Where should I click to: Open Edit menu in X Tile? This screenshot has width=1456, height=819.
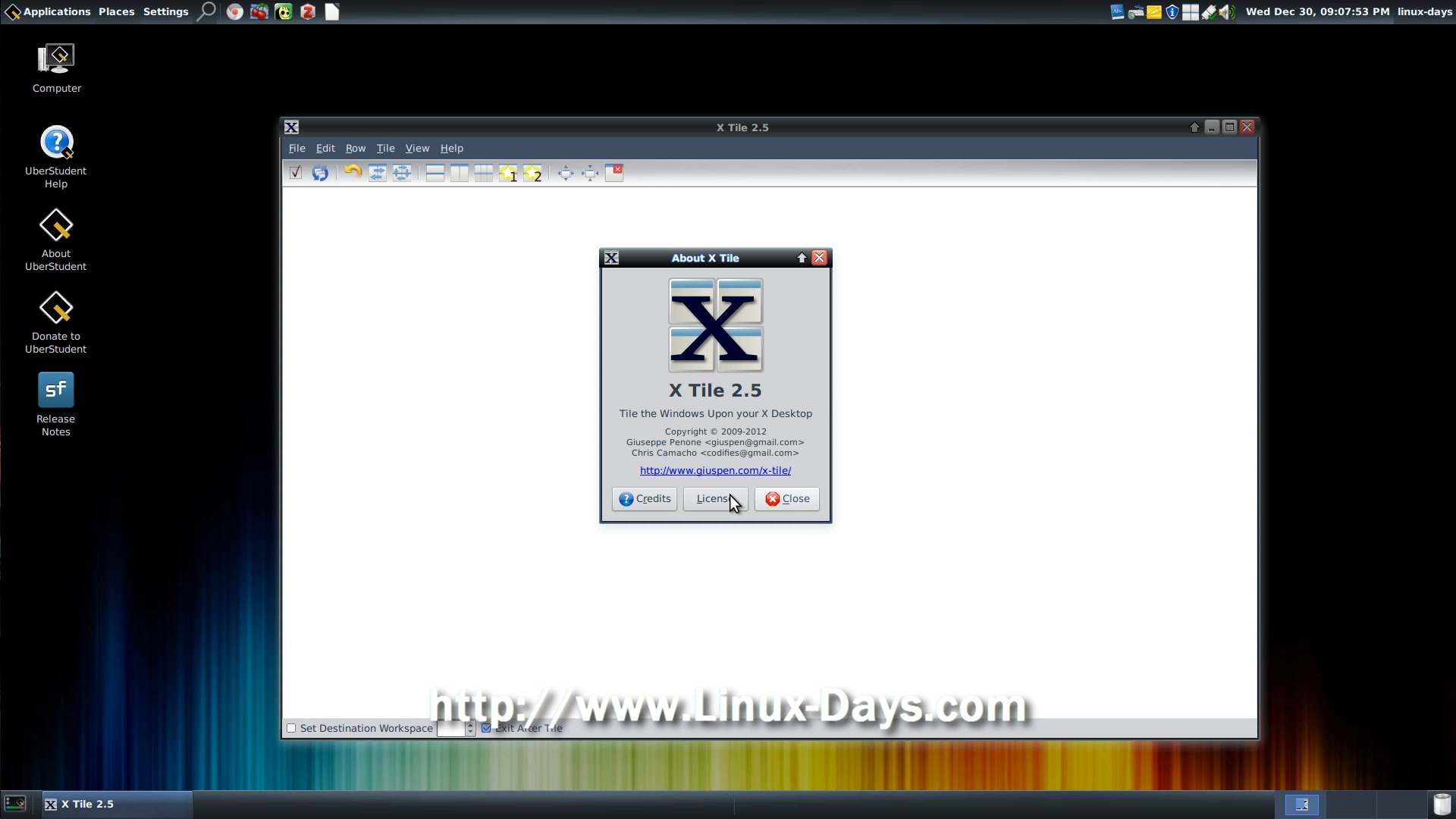[325, 148]
